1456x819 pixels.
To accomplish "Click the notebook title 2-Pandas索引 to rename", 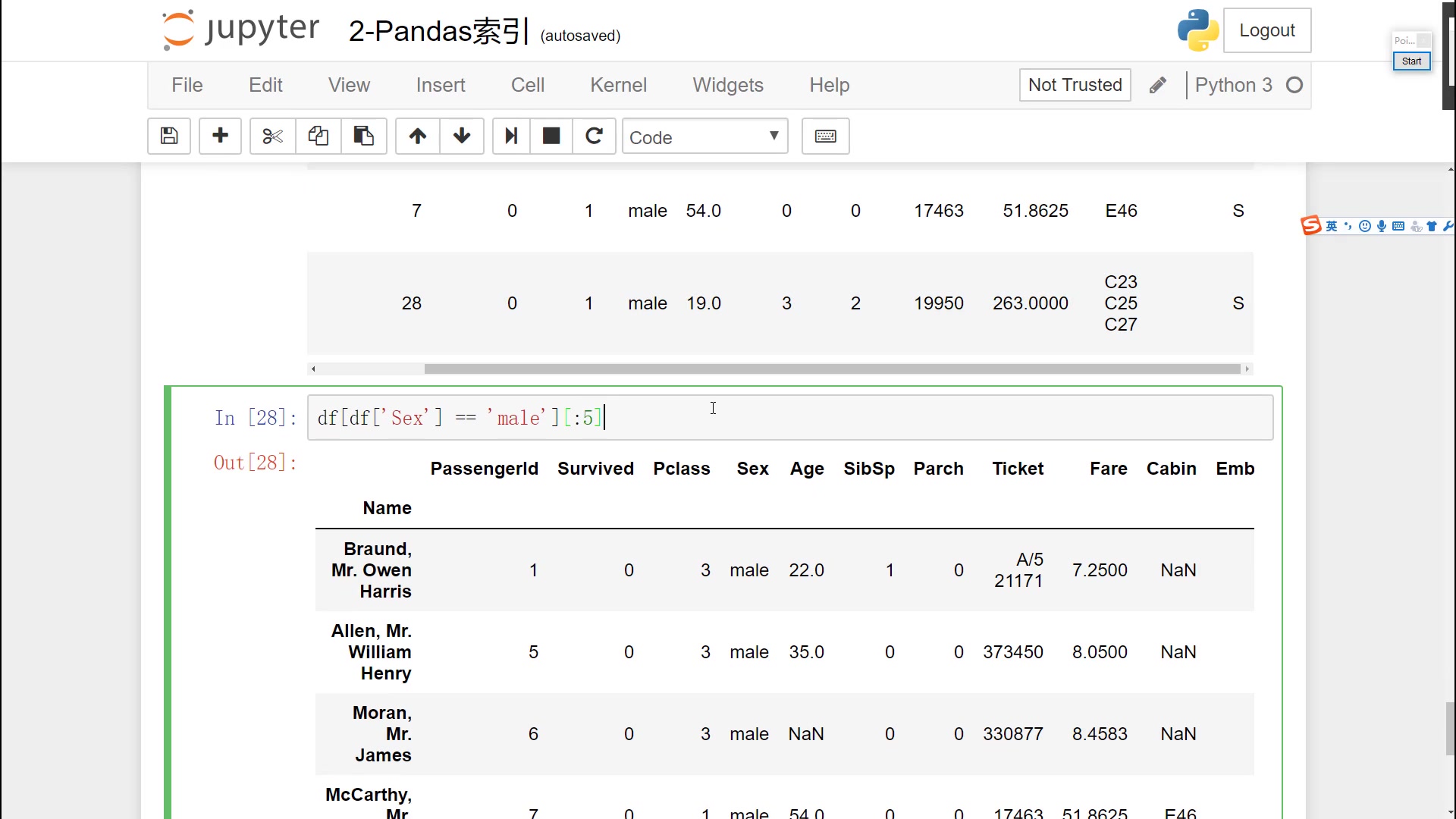I will click(438, 31).
